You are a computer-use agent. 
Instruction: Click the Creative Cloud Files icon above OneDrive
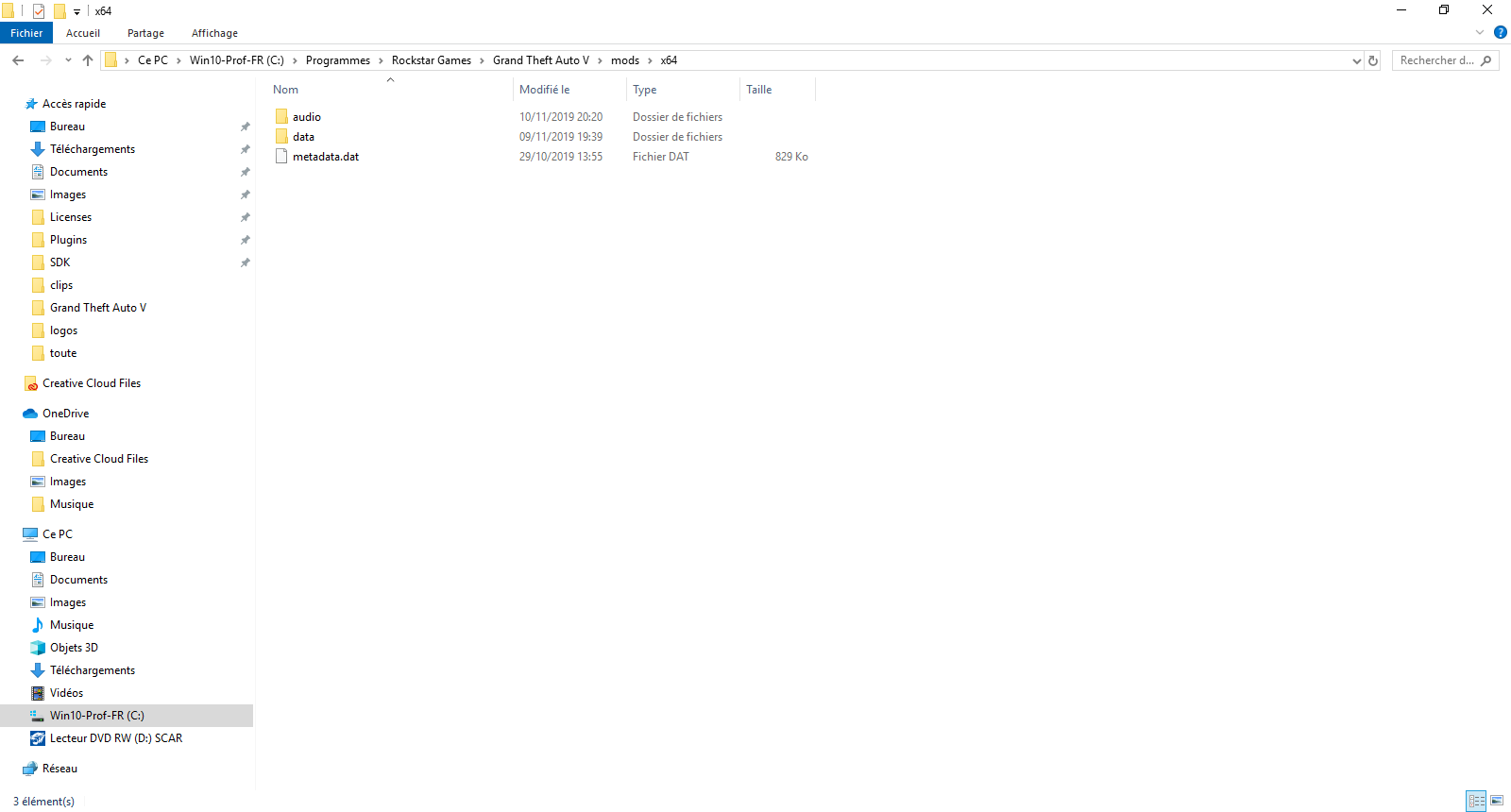pyautogui.click(x=31, y=383)
